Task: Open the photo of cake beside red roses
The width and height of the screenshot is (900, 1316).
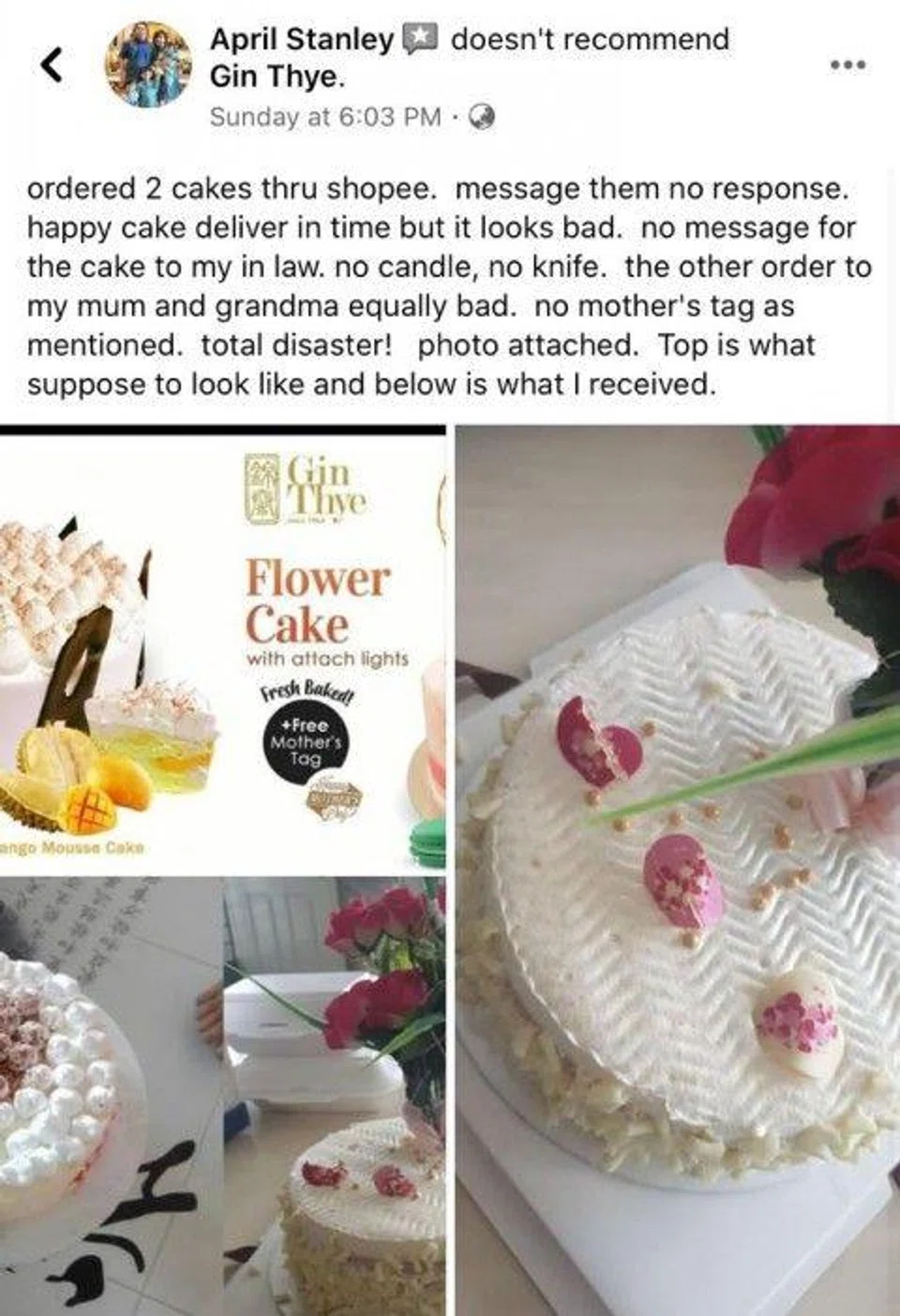Action: [334, 1097]
